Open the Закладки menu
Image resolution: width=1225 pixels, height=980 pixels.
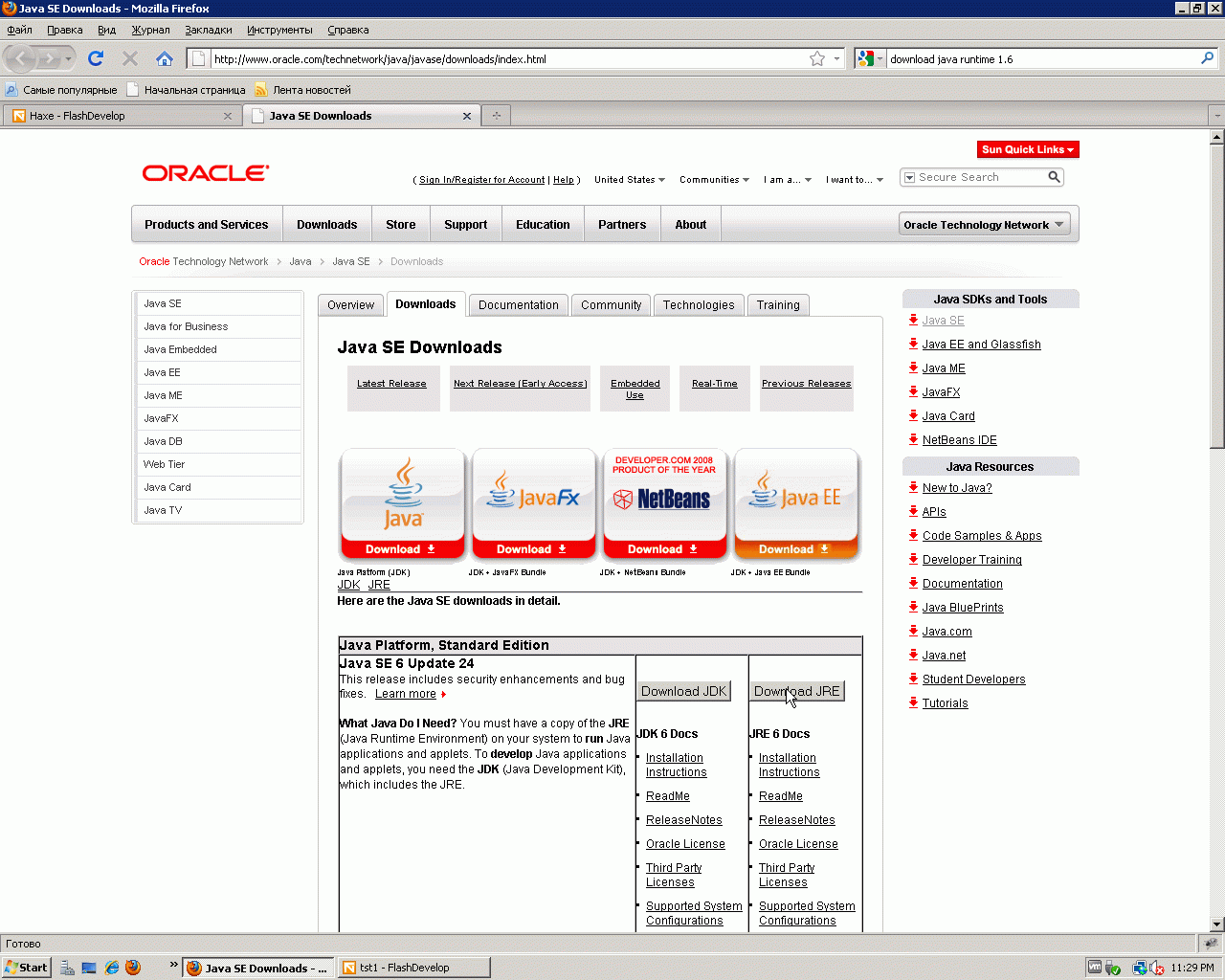coord(209,30)
